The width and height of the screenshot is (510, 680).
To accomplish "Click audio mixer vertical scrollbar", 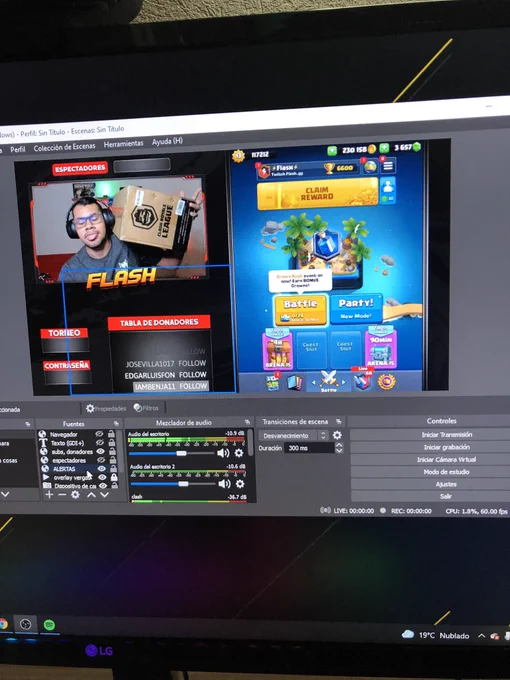I will pyautogui.click(x=251, y=442).
